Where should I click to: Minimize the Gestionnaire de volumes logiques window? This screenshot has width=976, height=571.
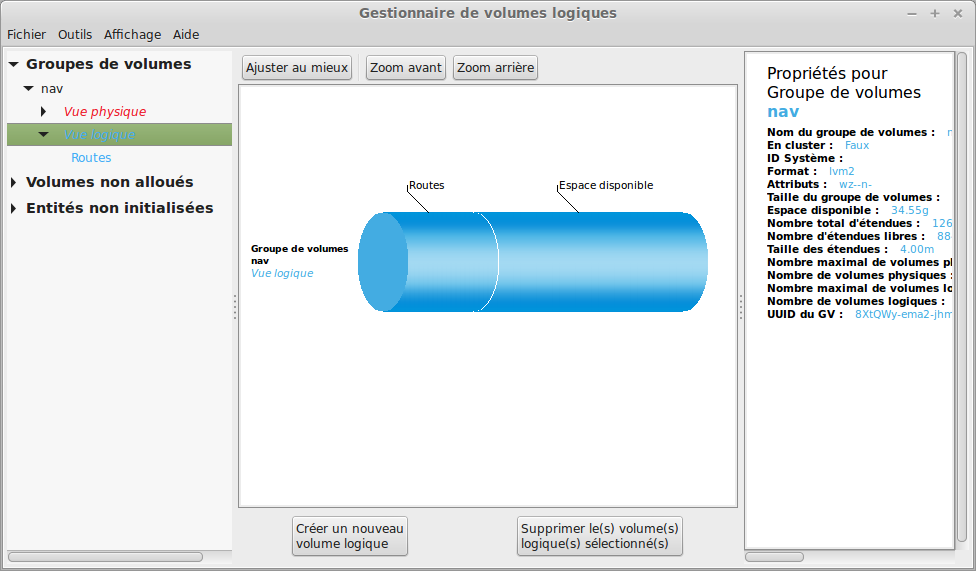click(x=912, y=13)
